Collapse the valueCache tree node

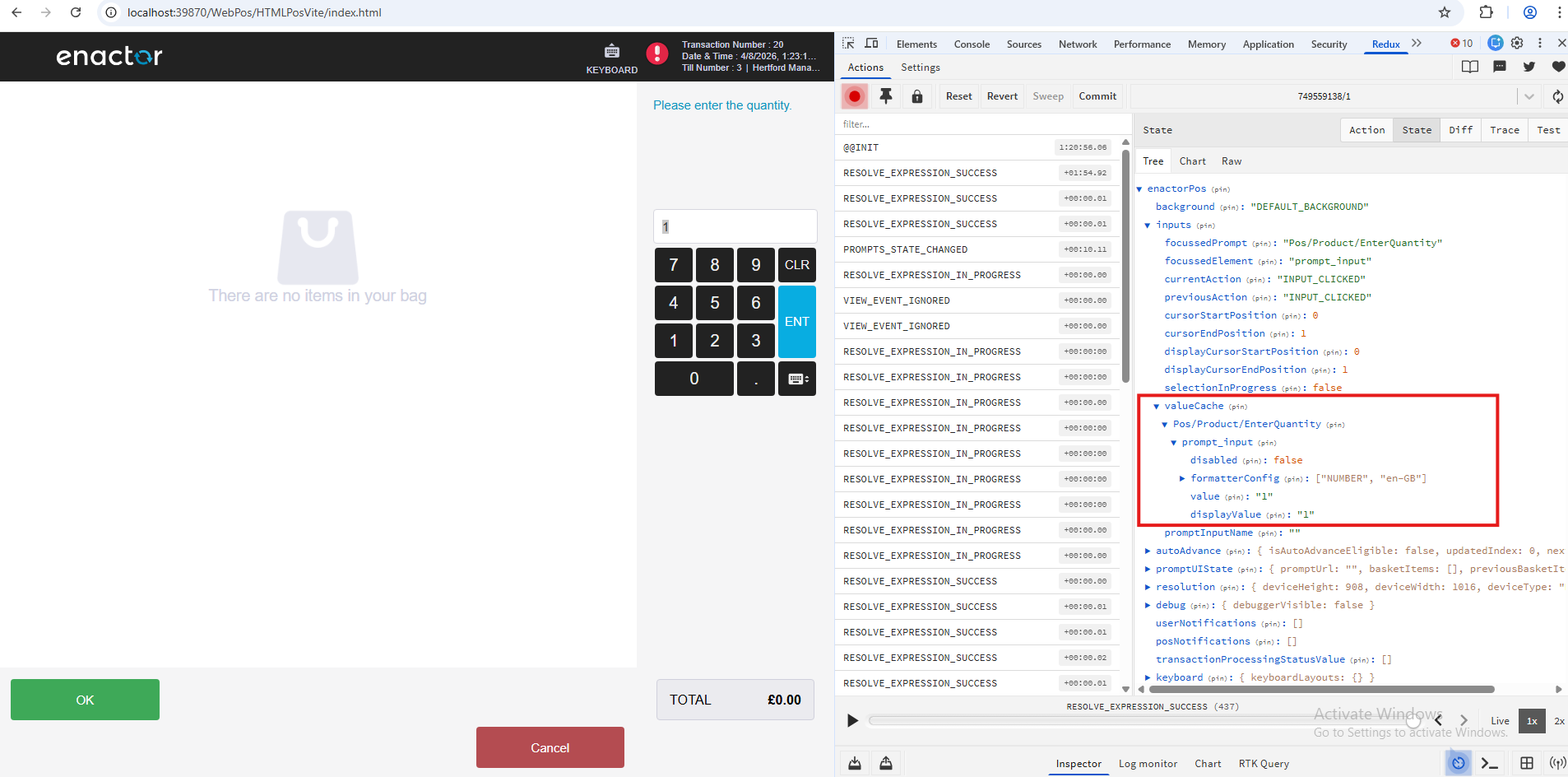[x=1156, y=407]
